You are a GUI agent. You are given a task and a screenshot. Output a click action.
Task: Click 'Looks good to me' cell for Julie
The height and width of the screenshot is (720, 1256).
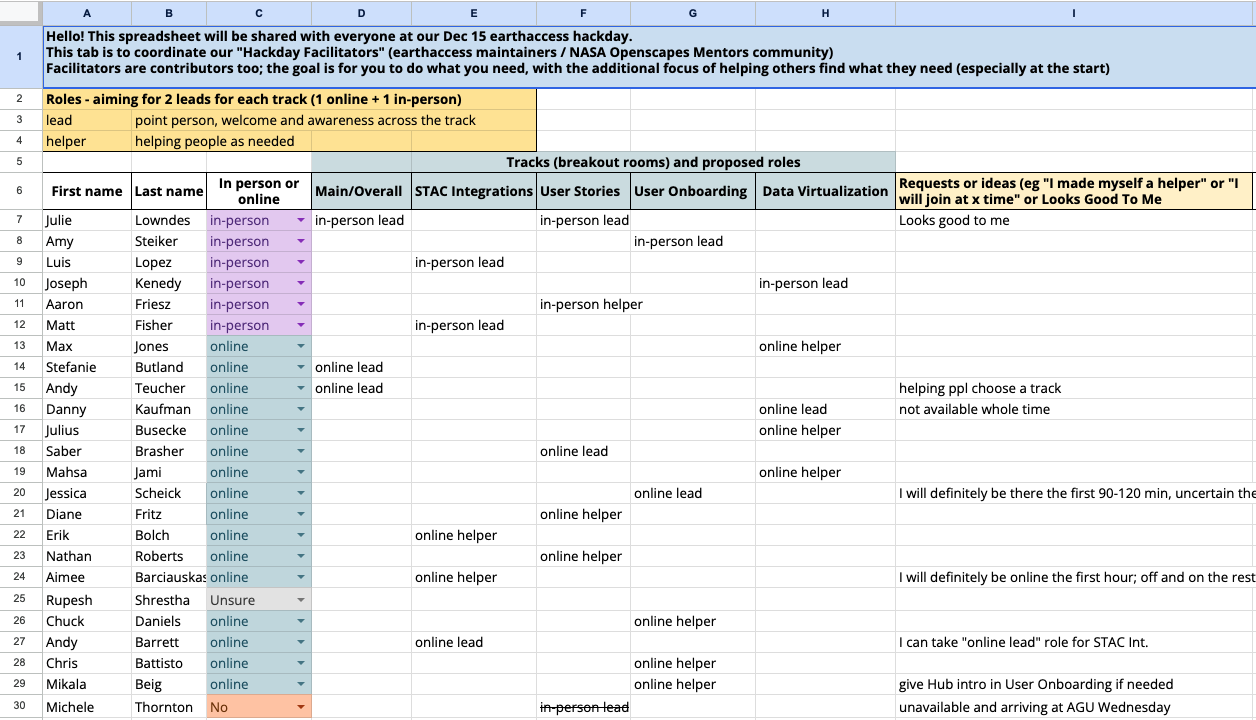(1000, 220)
